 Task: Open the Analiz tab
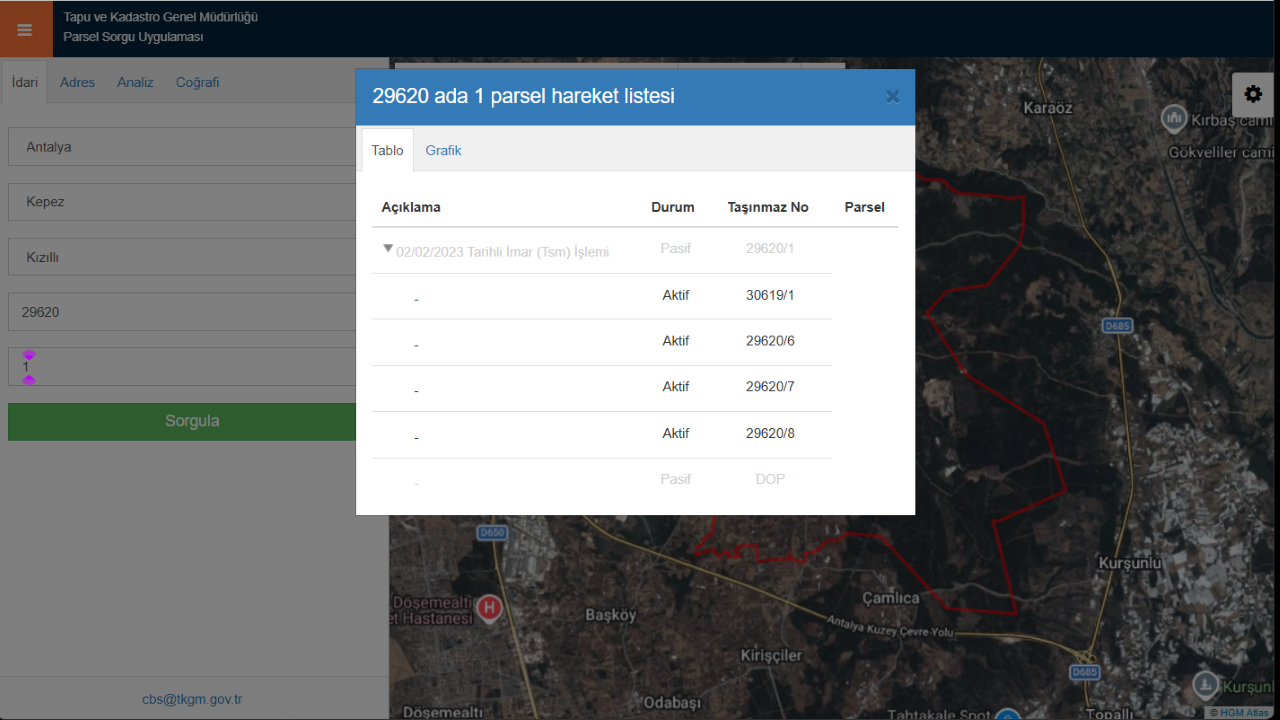tap(135, 82)
